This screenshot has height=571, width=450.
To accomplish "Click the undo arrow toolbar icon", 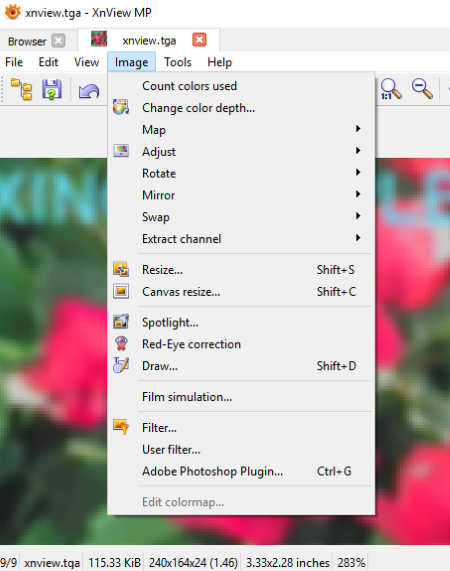I will point(89,91).
